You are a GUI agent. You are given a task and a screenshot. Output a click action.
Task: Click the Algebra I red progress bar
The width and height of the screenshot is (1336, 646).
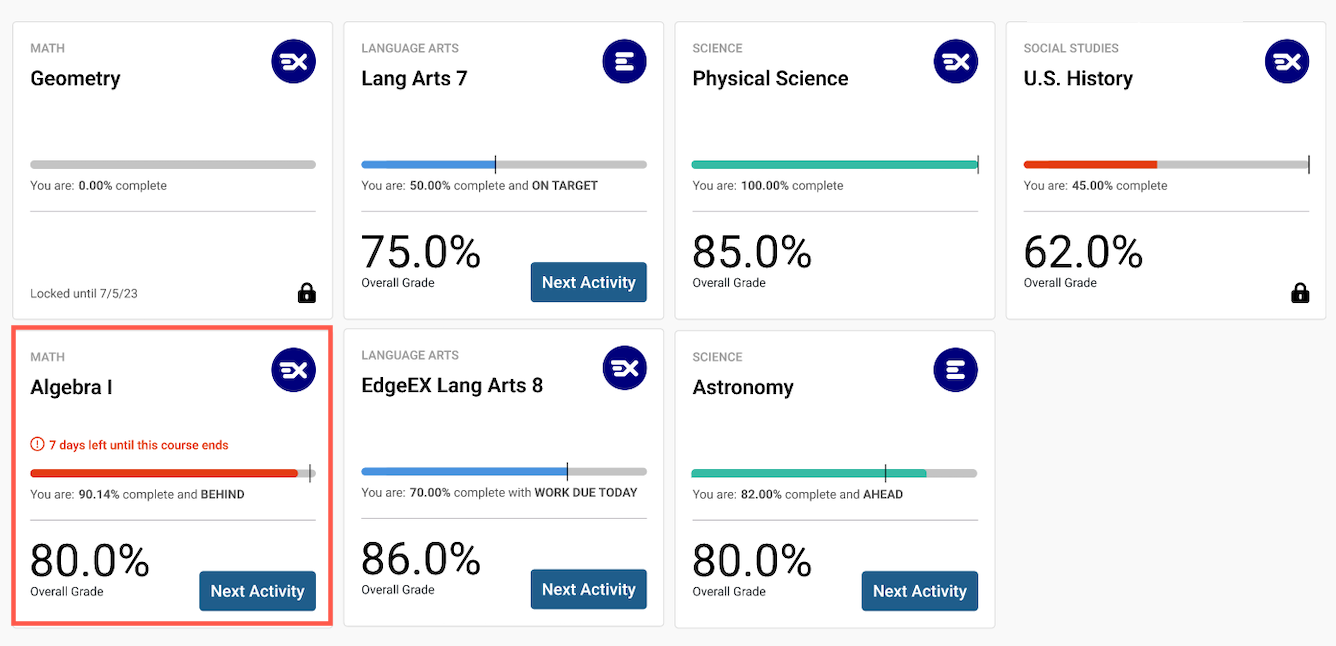tap(165, 473)
